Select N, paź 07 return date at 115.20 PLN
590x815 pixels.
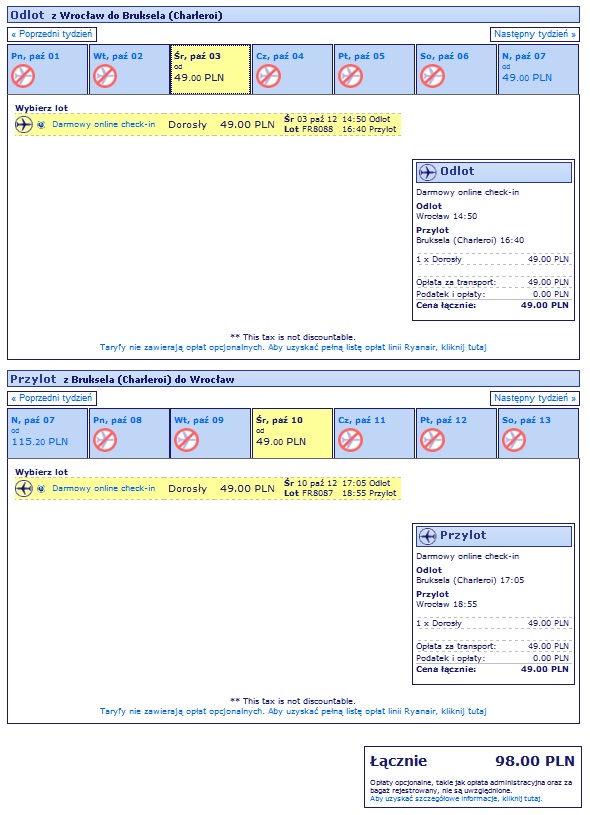[x=47, y=433]
